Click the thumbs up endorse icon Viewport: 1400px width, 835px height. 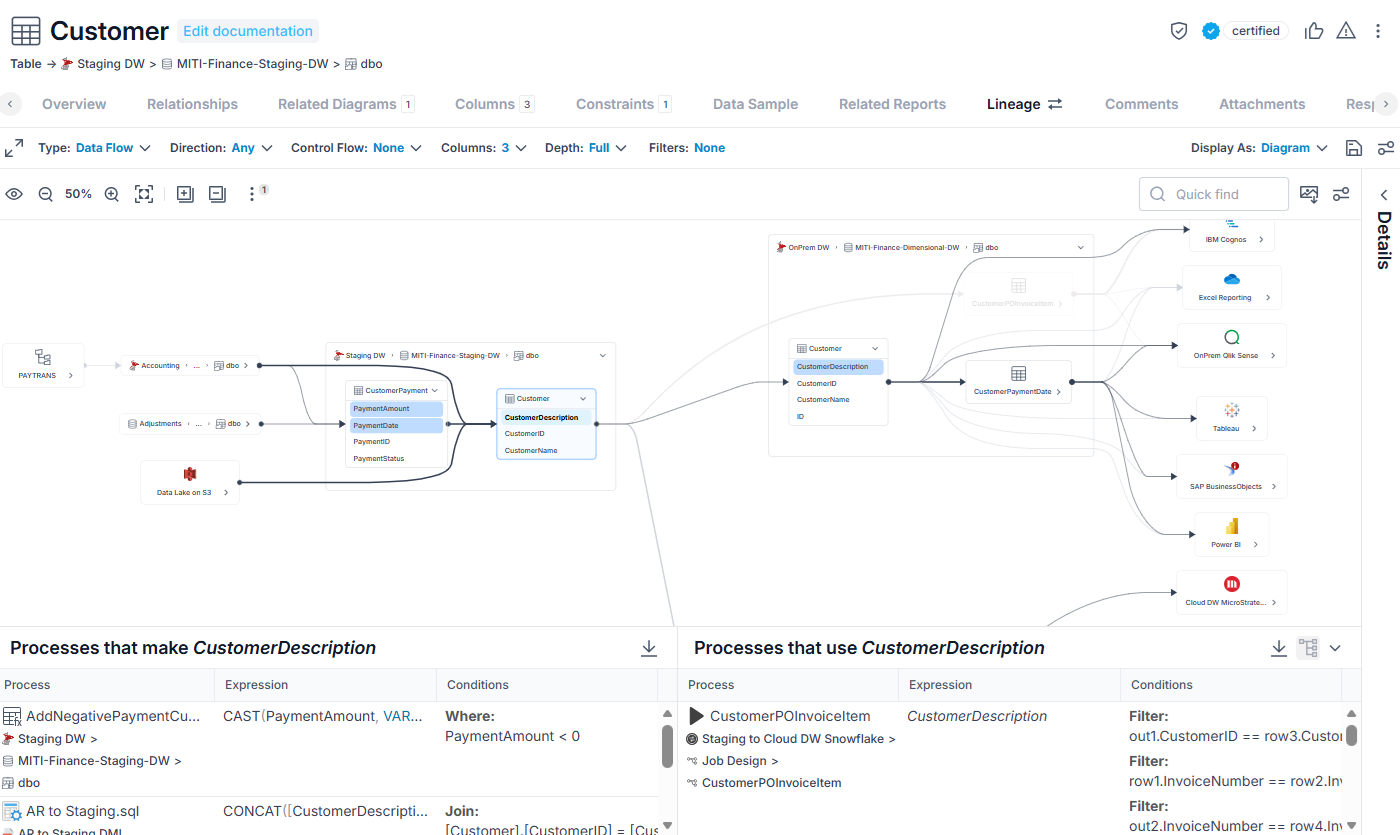[1314, 31]
